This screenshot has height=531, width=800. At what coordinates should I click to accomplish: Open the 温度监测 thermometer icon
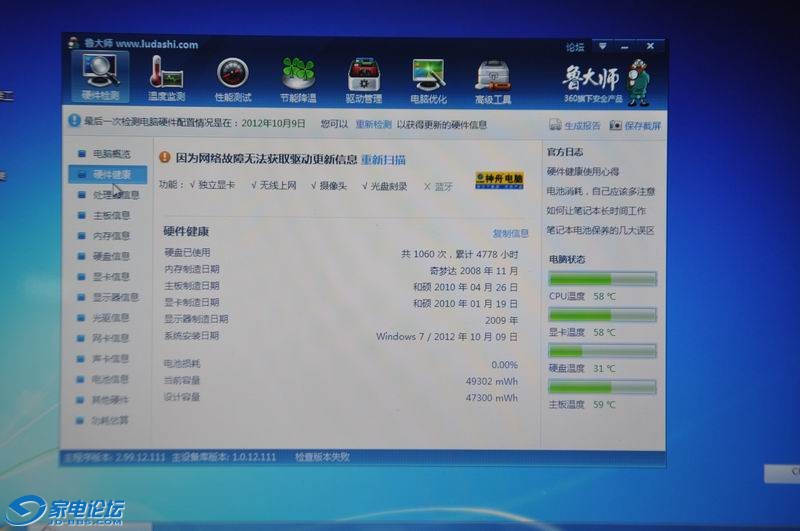(166, 78)
